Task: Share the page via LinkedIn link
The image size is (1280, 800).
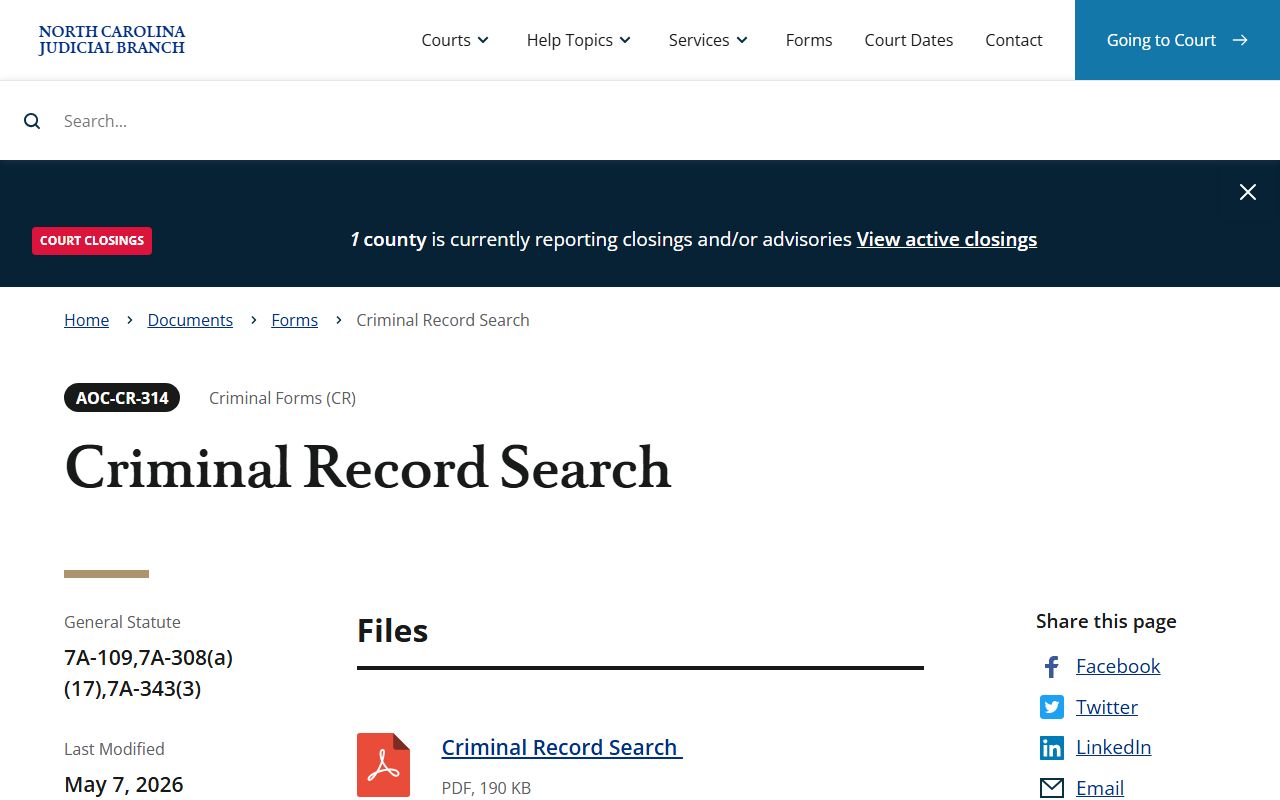Action: click(x=1113, y=747)
